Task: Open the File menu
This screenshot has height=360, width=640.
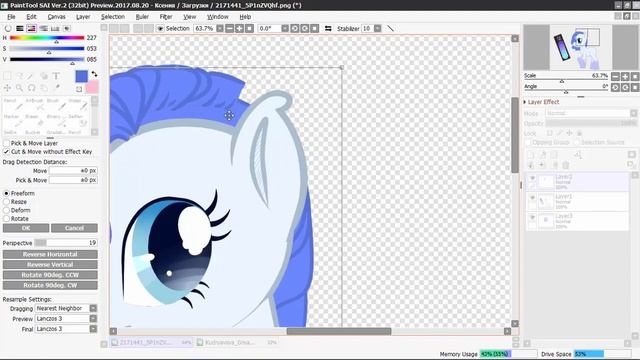Action: pyautogui.click(x=11, y=17)
